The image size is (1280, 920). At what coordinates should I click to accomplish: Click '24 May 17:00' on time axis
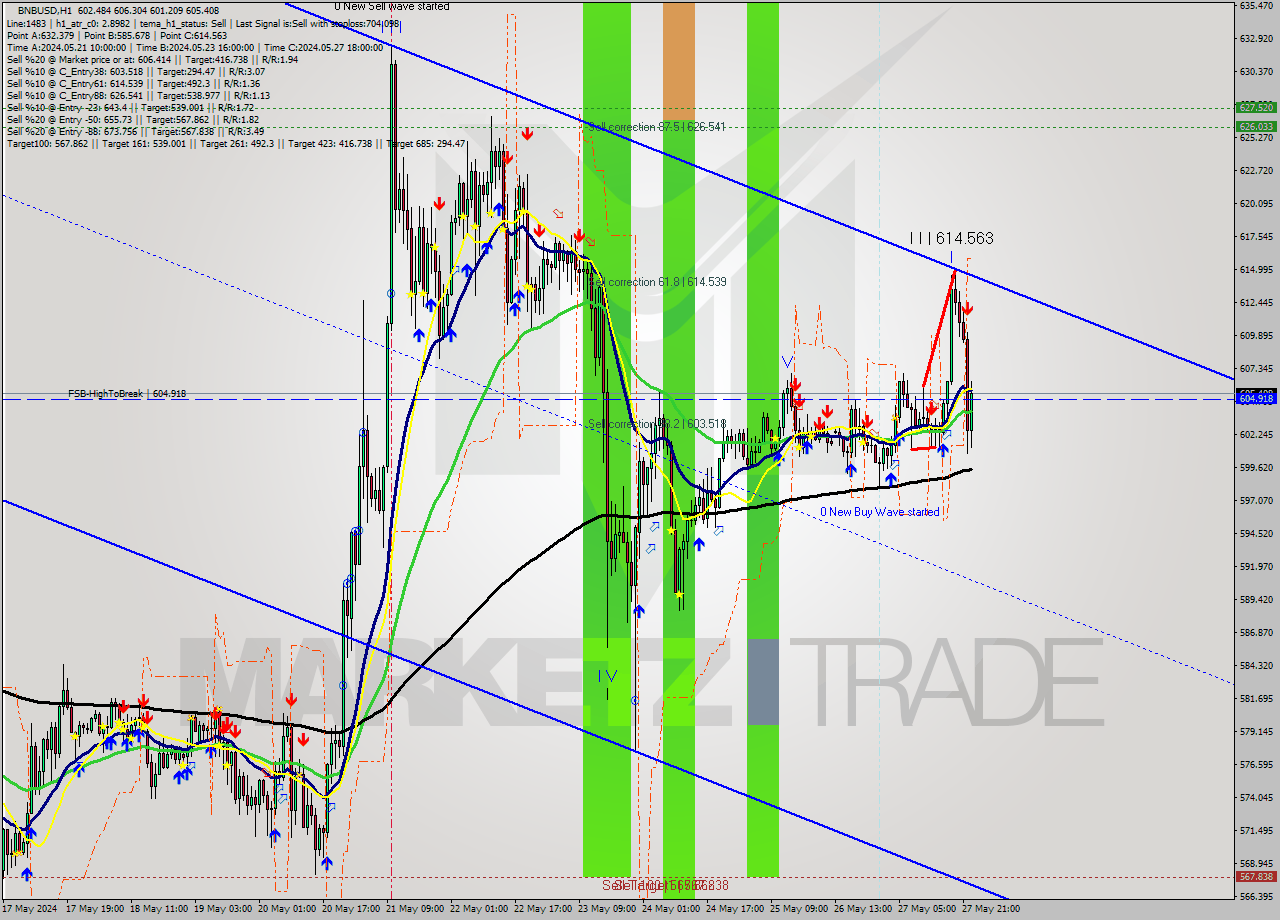click(x=736, y=909)
